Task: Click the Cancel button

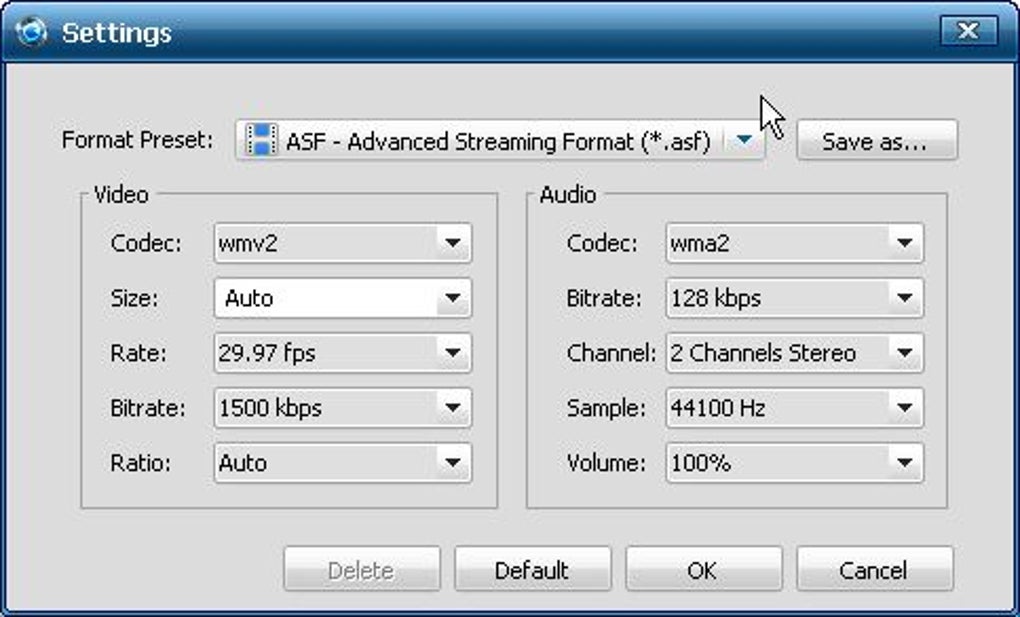Action: tap(874, 570)
